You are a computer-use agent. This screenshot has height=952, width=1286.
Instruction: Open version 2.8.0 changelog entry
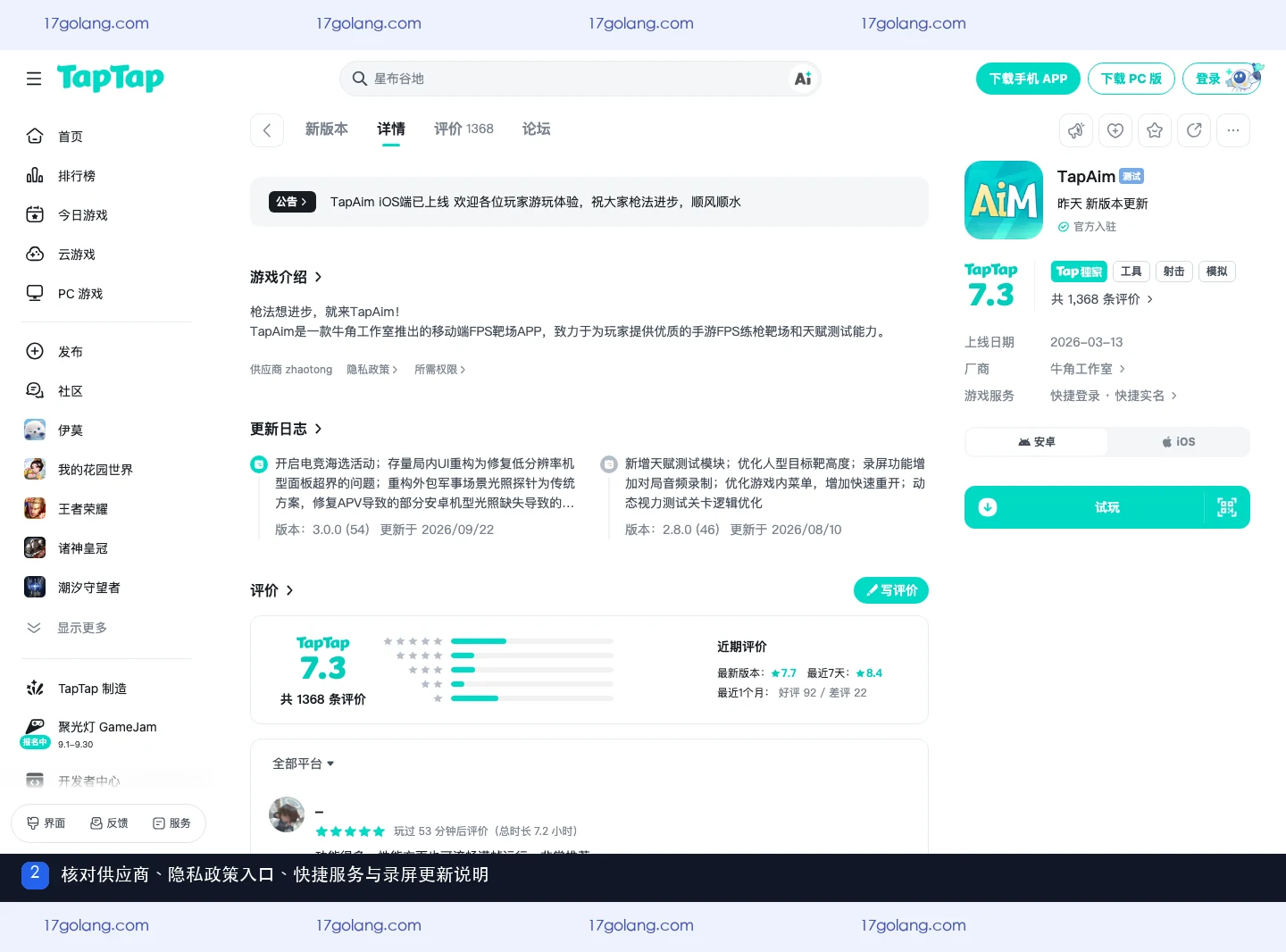pyautogui.click(x=764, y=497)
